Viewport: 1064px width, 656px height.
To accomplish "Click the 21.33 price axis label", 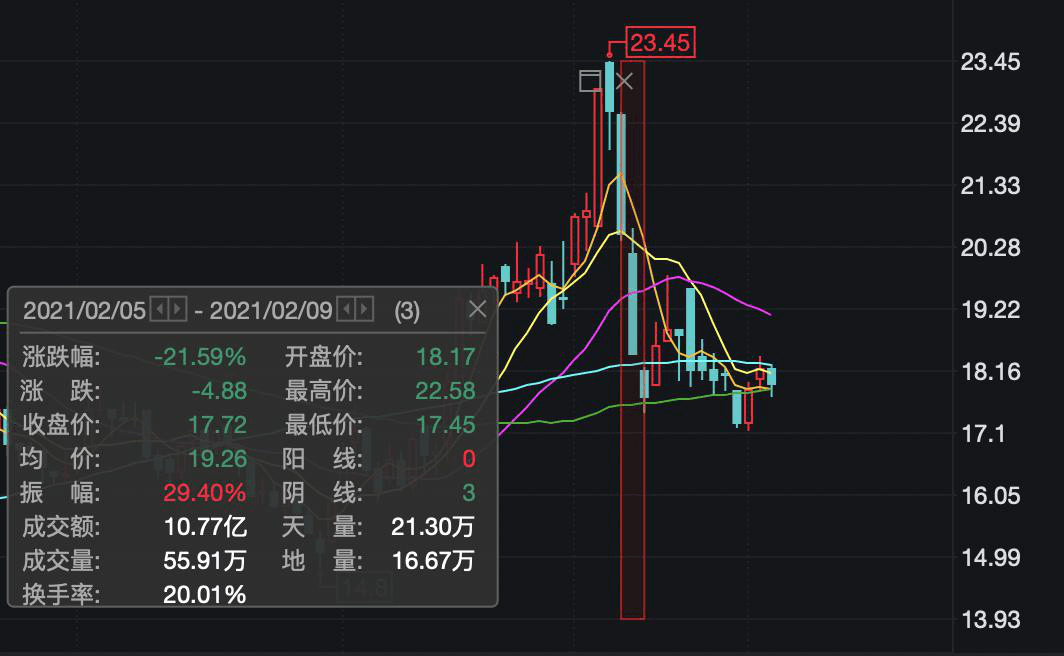I will 990,186.
